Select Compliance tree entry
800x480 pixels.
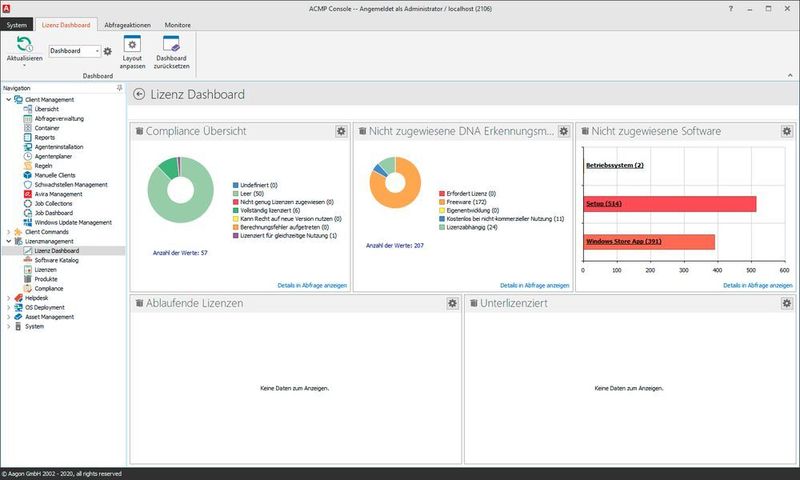click(49, 288)
